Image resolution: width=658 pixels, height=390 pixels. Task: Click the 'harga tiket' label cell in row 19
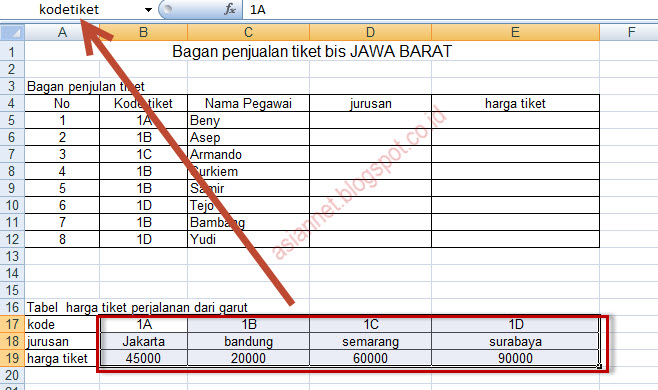pos(61,358)
